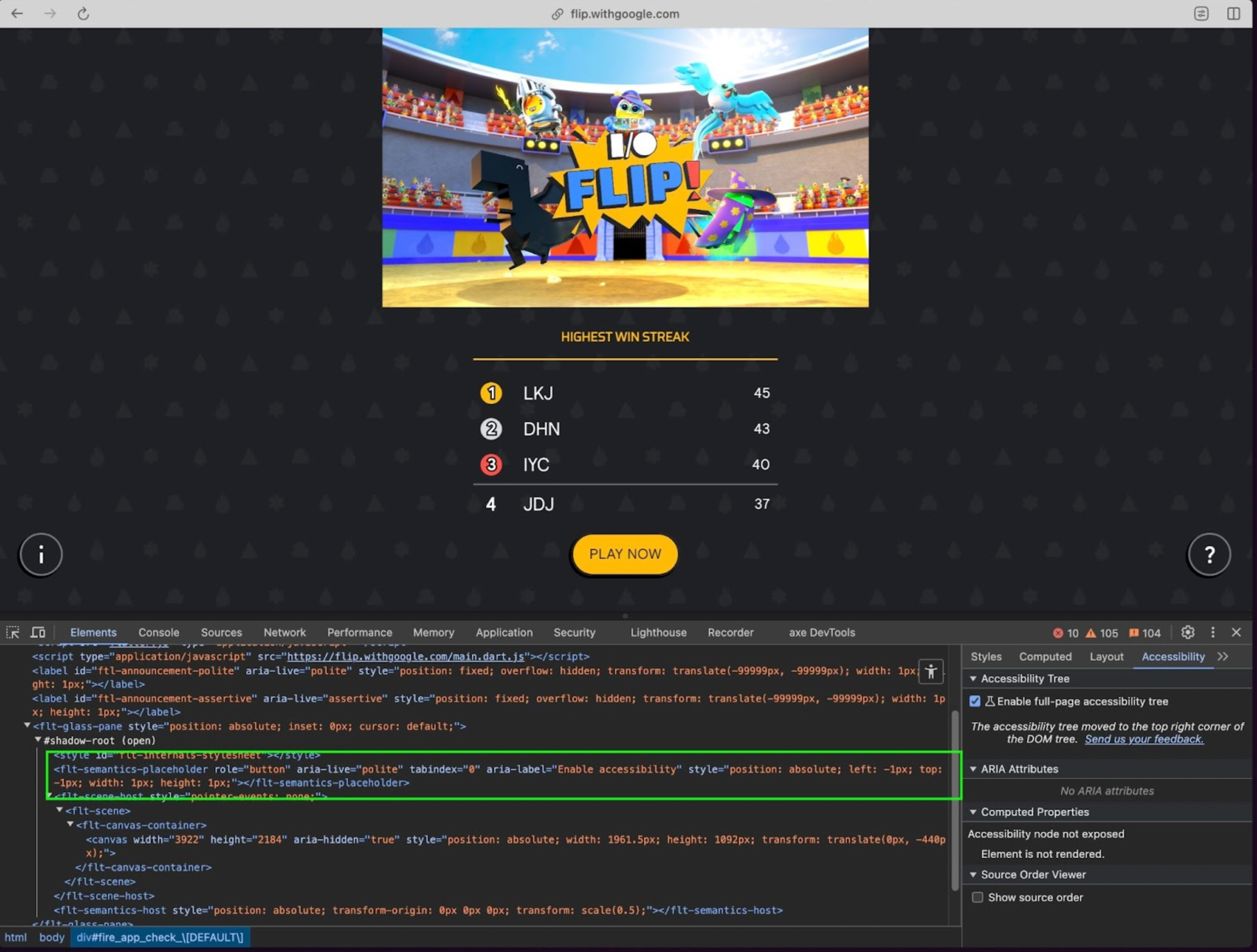Image resolution: width=1257 pixels, height=952 pixels.
Task: Toggle device toolbar icon in DevTools
Action: click(38, 632)
